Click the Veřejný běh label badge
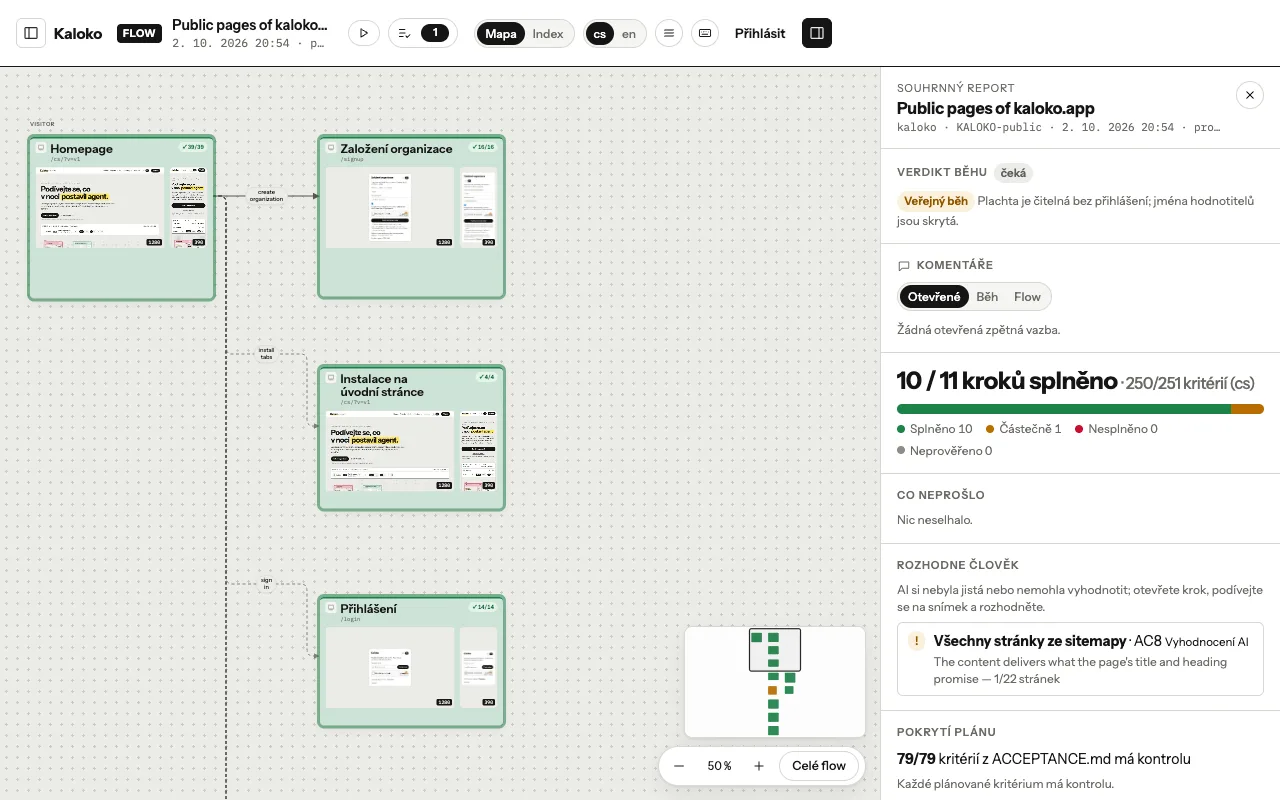The image size is (1280, 800). [x=935, y=201]
